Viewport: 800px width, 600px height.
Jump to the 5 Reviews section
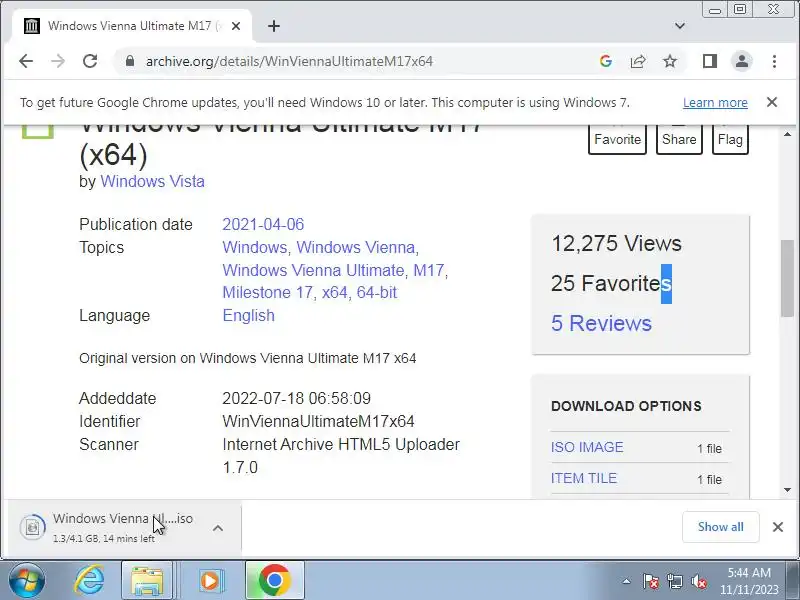pos(601,323)
